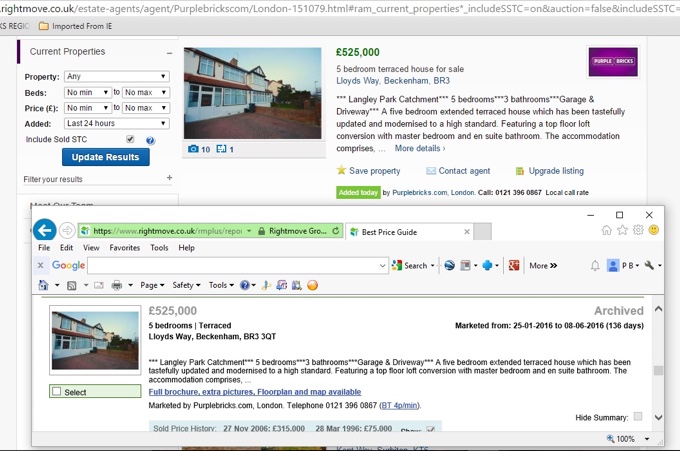Open the IE Favorites star icon

(622, 230)
